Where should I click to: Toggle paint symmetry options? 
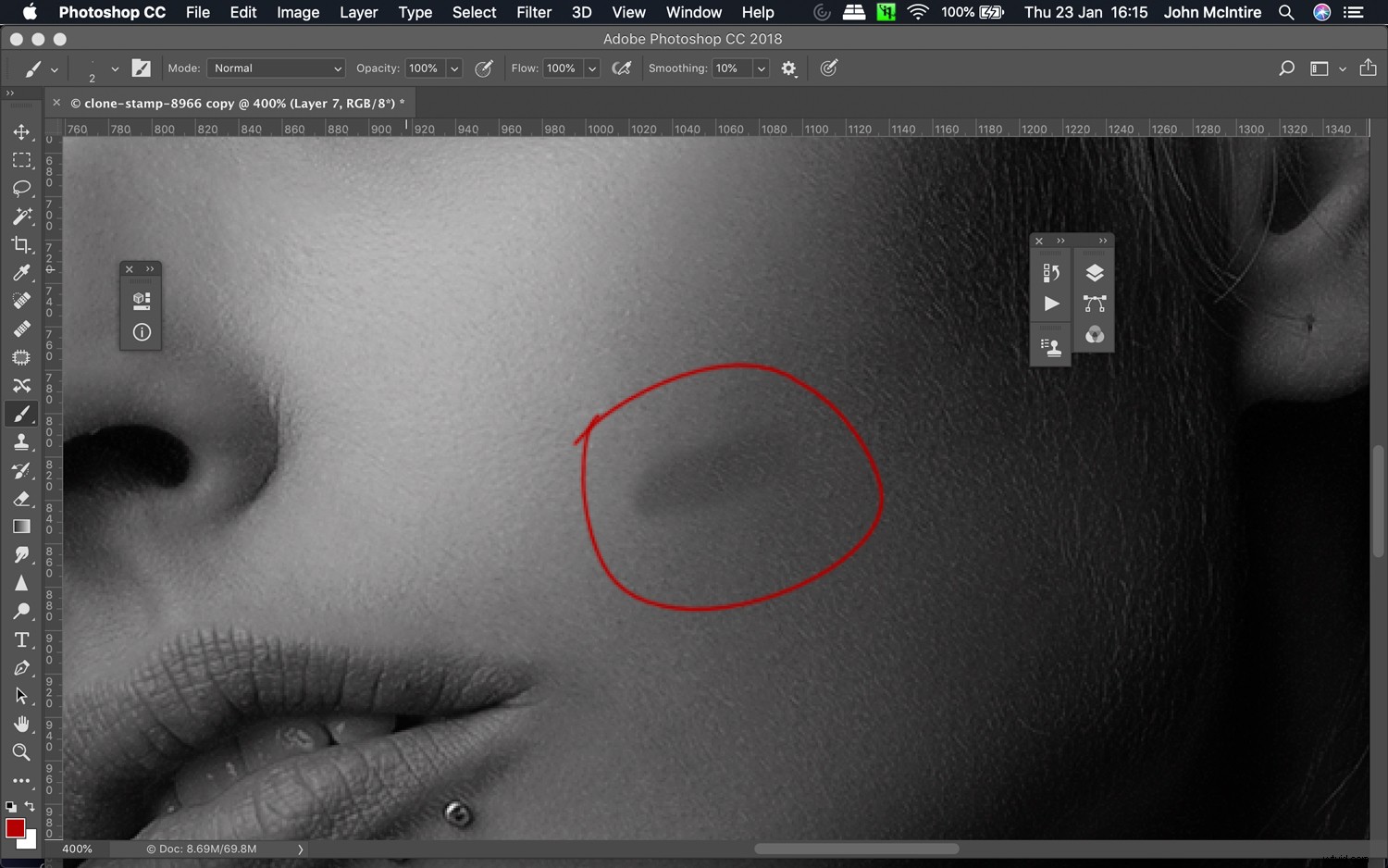coord(828,68)
